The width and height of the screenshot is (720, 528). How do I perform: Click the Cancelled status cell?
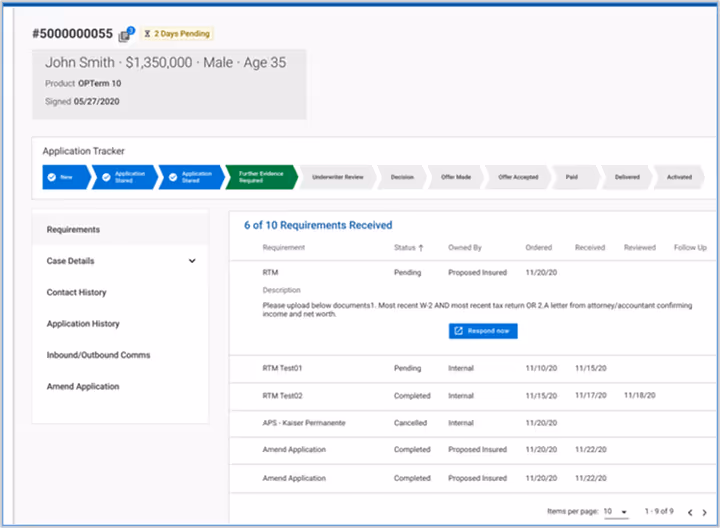coord(410,423)
